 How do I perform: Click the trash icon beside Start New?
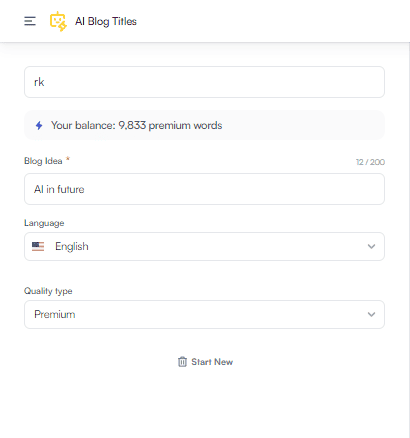coord(182,362)
